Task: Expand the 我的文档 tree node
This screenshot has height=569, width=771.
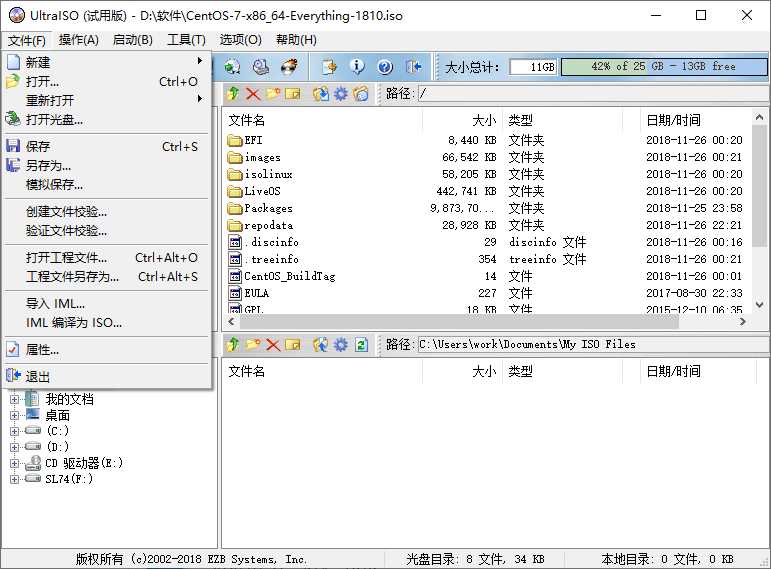Action: point(14,399)
